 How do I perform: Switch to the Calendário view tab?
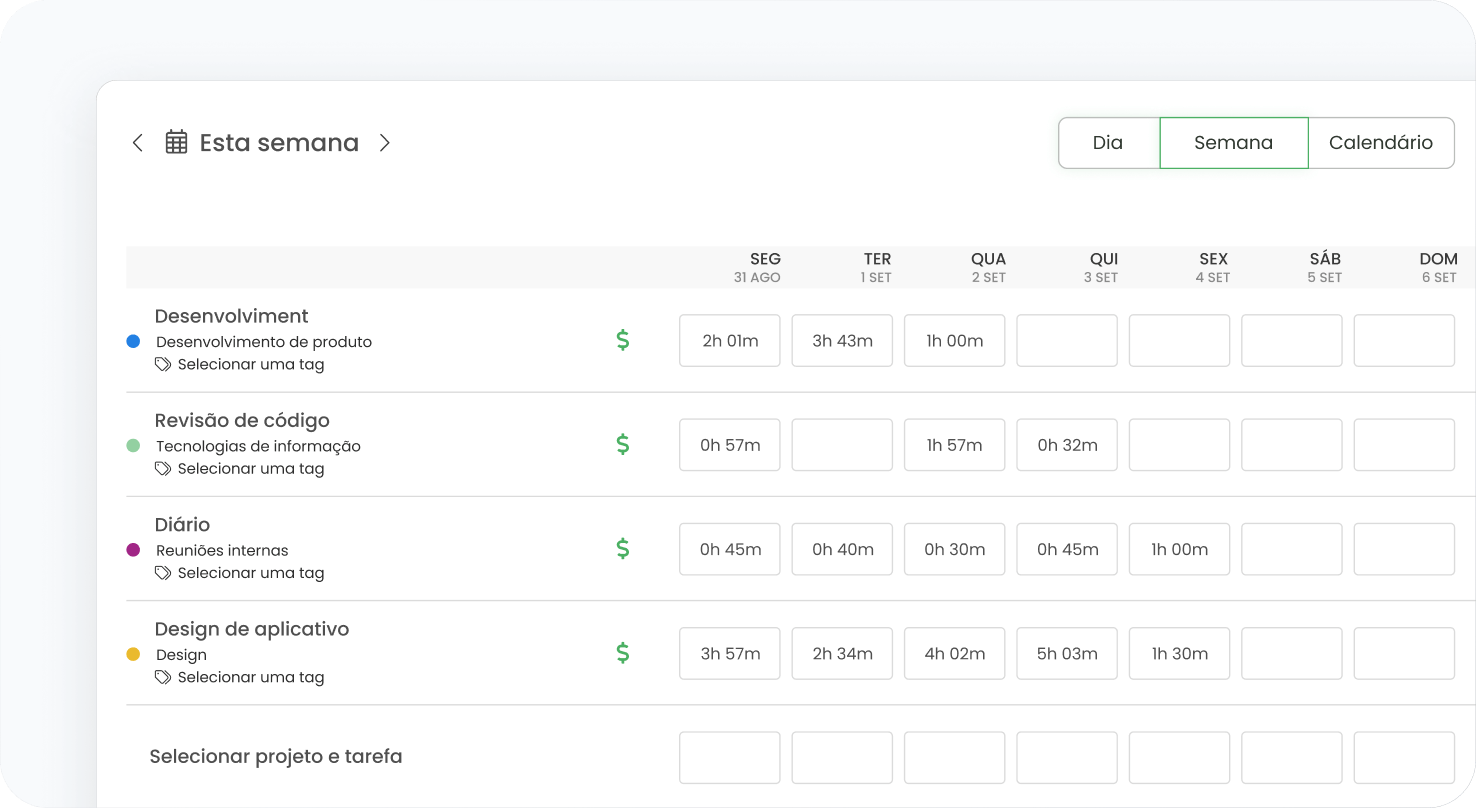coord(1380,143)
